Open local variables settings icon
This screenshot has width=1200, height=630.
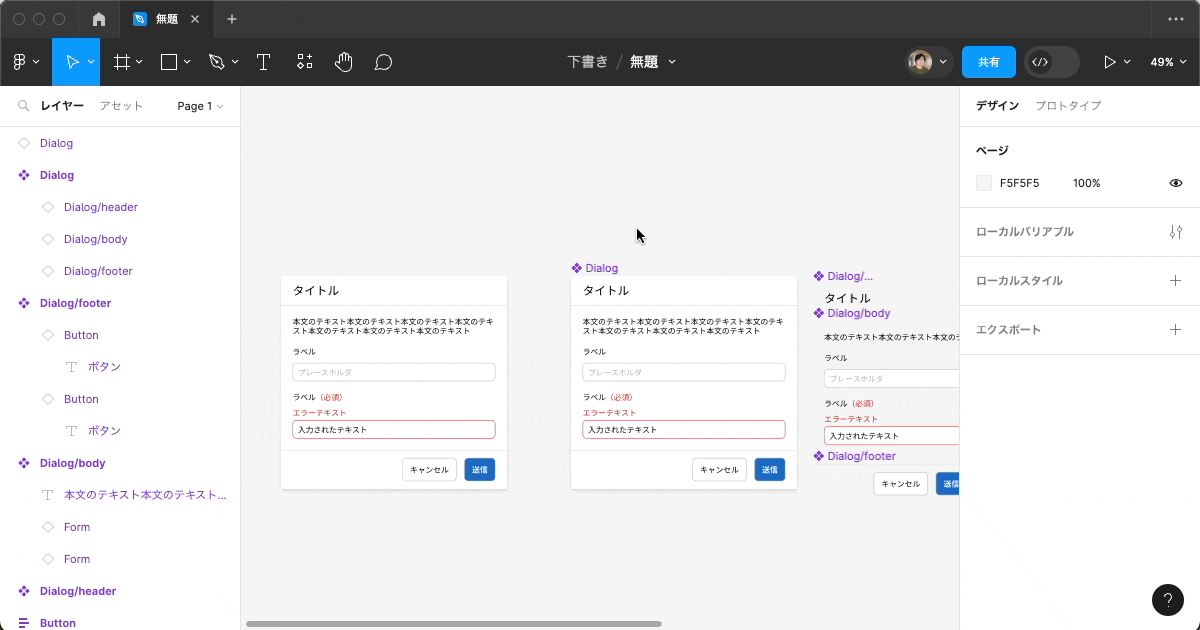click(1175, 232)
